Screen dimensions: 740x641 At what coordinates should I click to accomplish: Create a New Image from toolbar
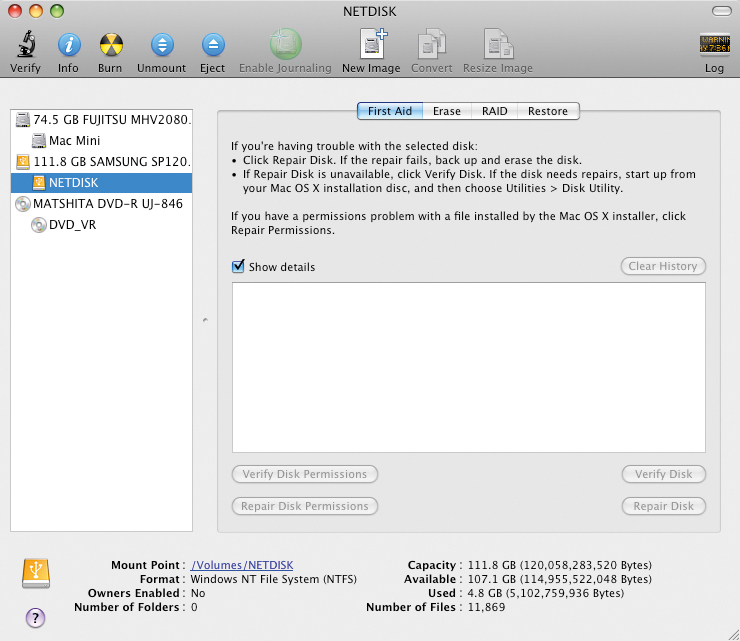coord(371,45)
